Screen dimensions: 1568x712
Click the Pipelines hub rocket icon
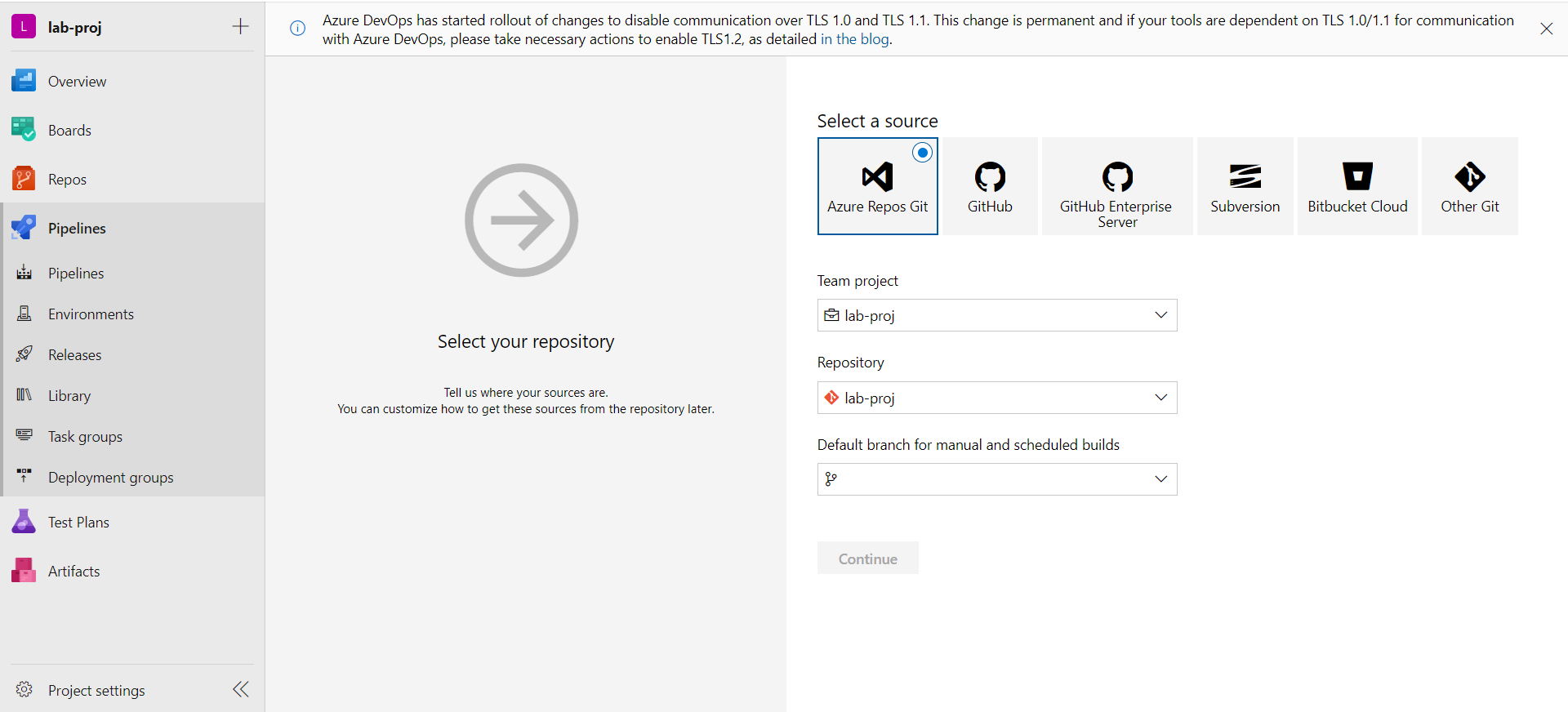coord(24,228)
